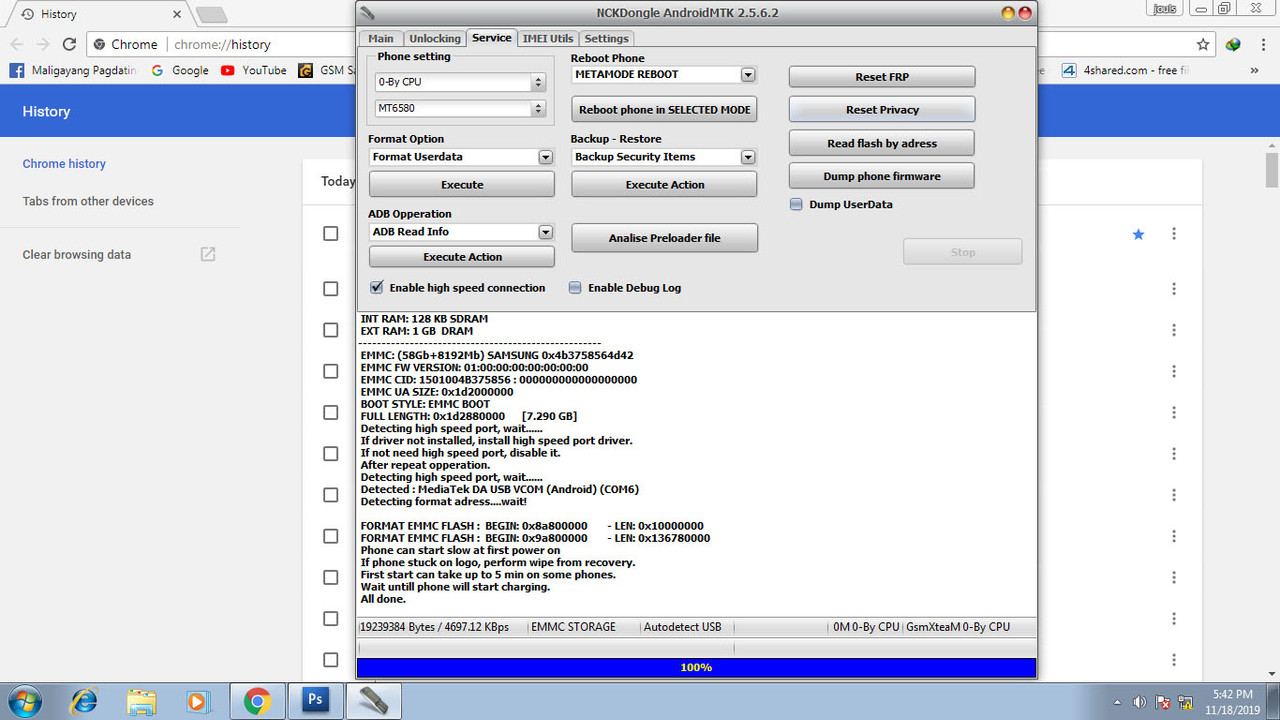The height and width of the screenshot is (720, 1280).
Task: Click Analise Preloader file button
Action: (x=665, y=238)
